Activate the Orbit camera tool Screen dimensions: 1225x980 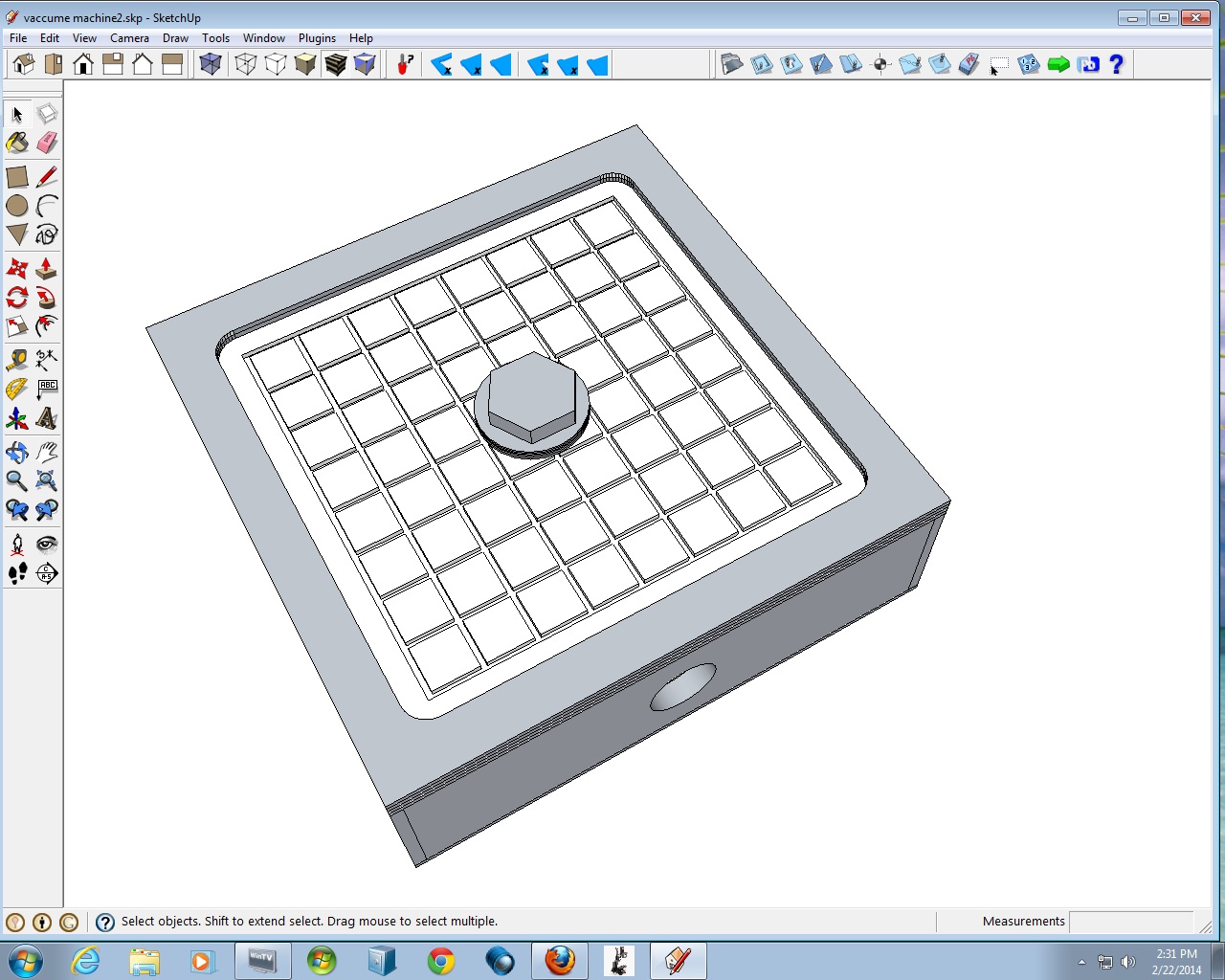[x=17, y=452]
